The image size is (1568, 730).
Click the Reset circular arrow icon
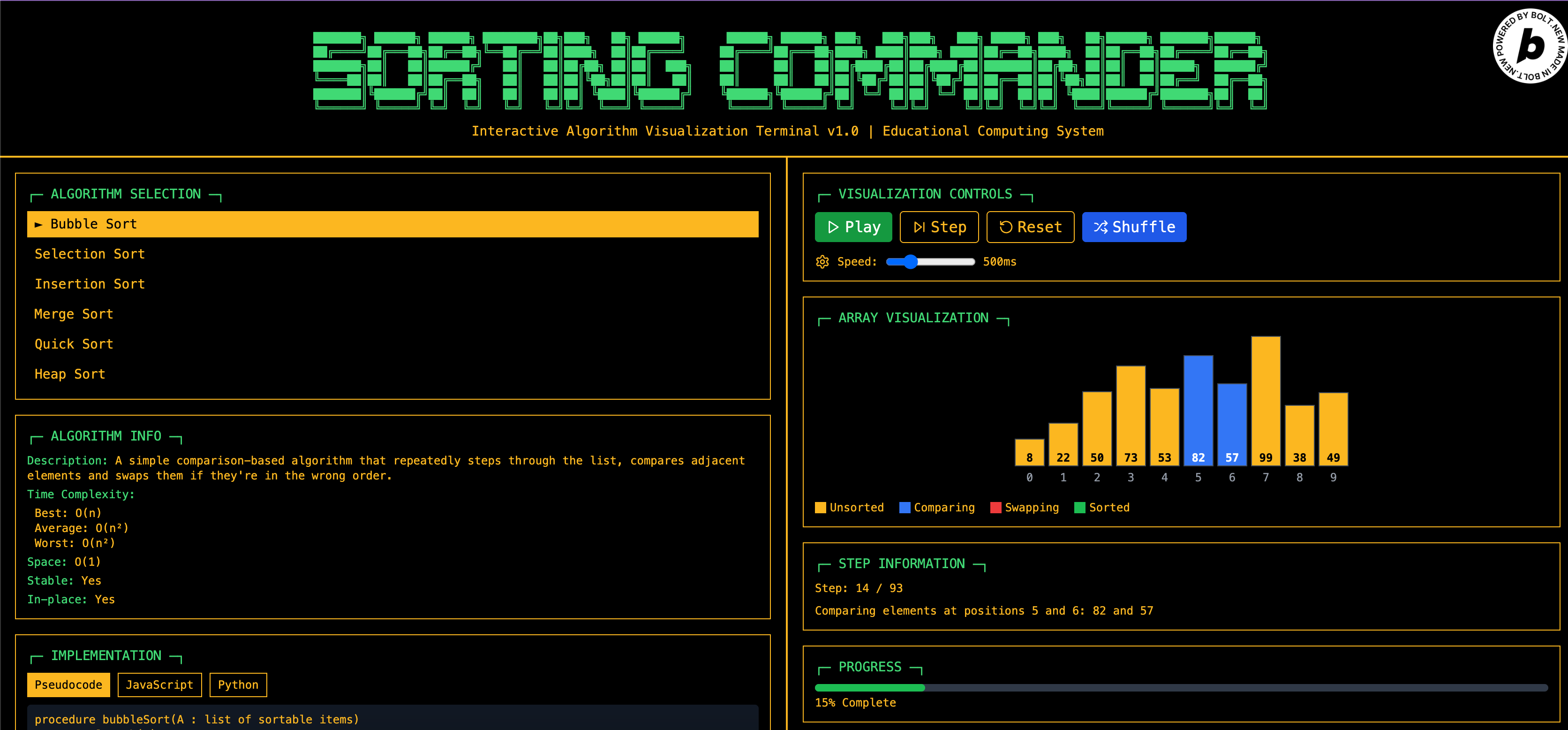pos(1006,227)
